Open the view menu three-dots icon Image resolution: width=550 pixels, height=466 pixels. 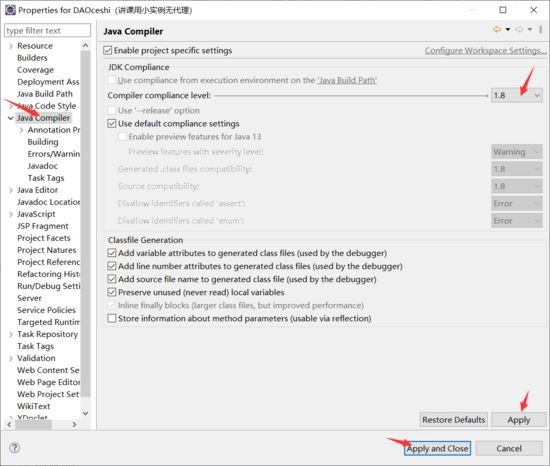click(x=541, y=29)
